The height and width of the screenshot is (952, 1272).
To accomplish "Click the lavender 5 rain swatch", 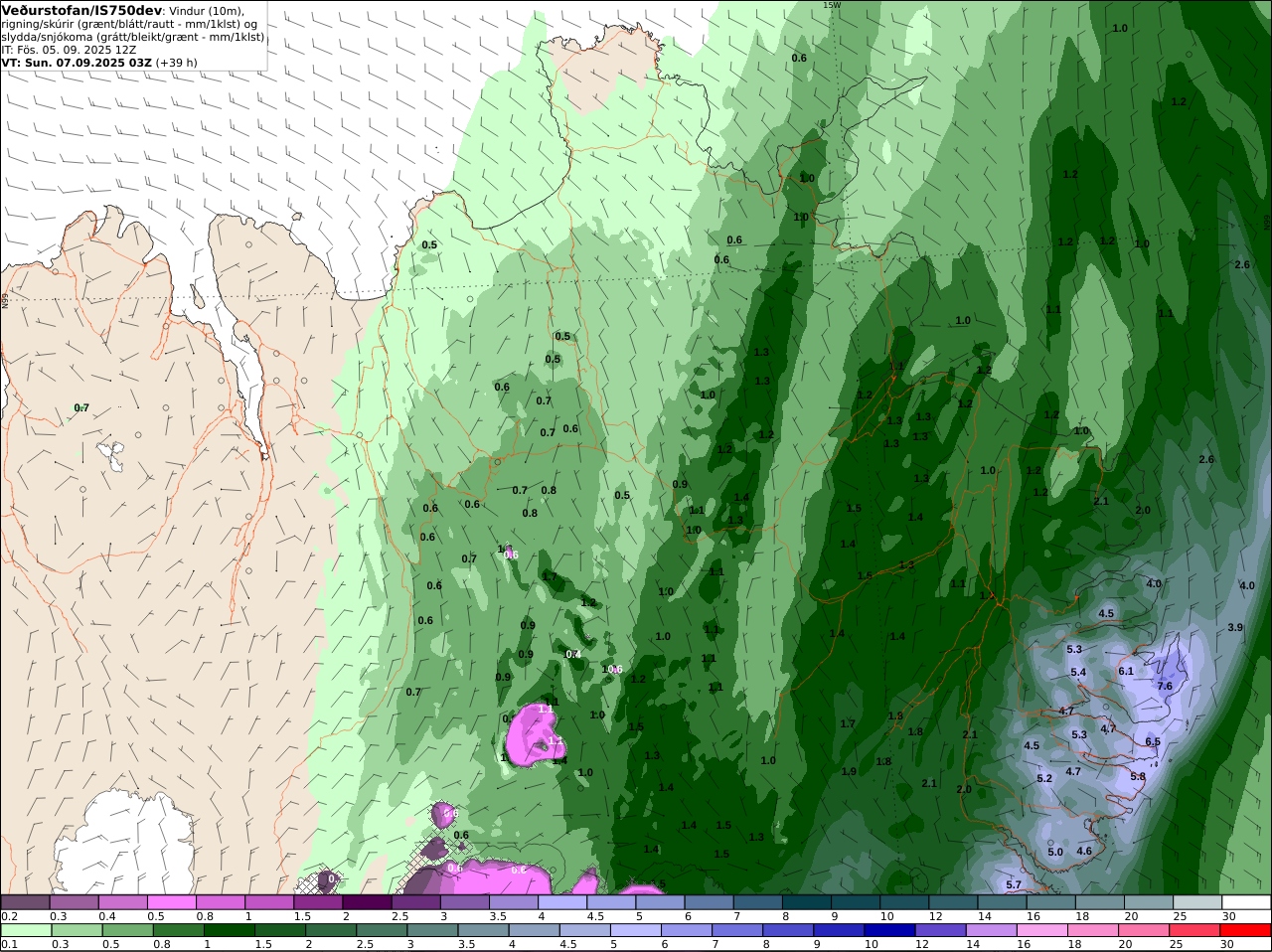I will 636,930.
